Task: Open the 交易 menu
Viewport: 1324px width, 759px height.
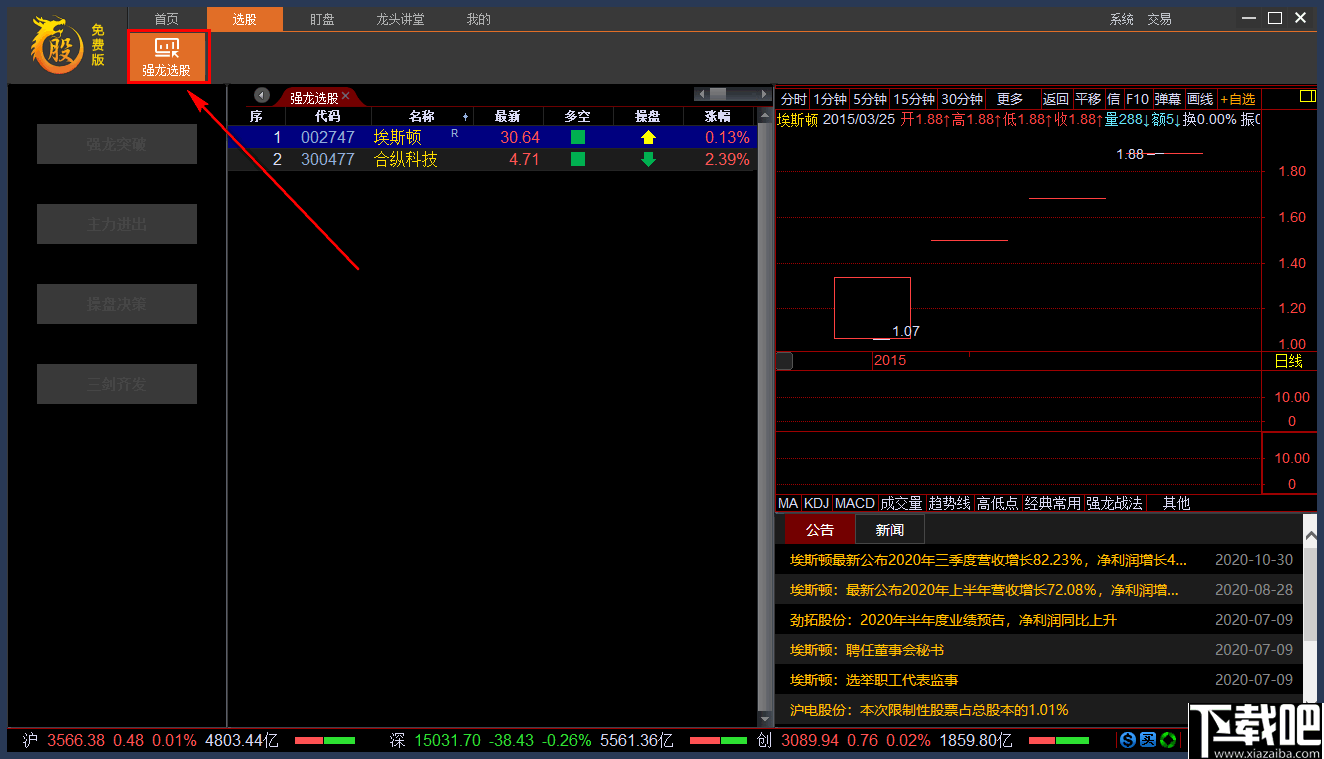Action: tap(1159, 19)
